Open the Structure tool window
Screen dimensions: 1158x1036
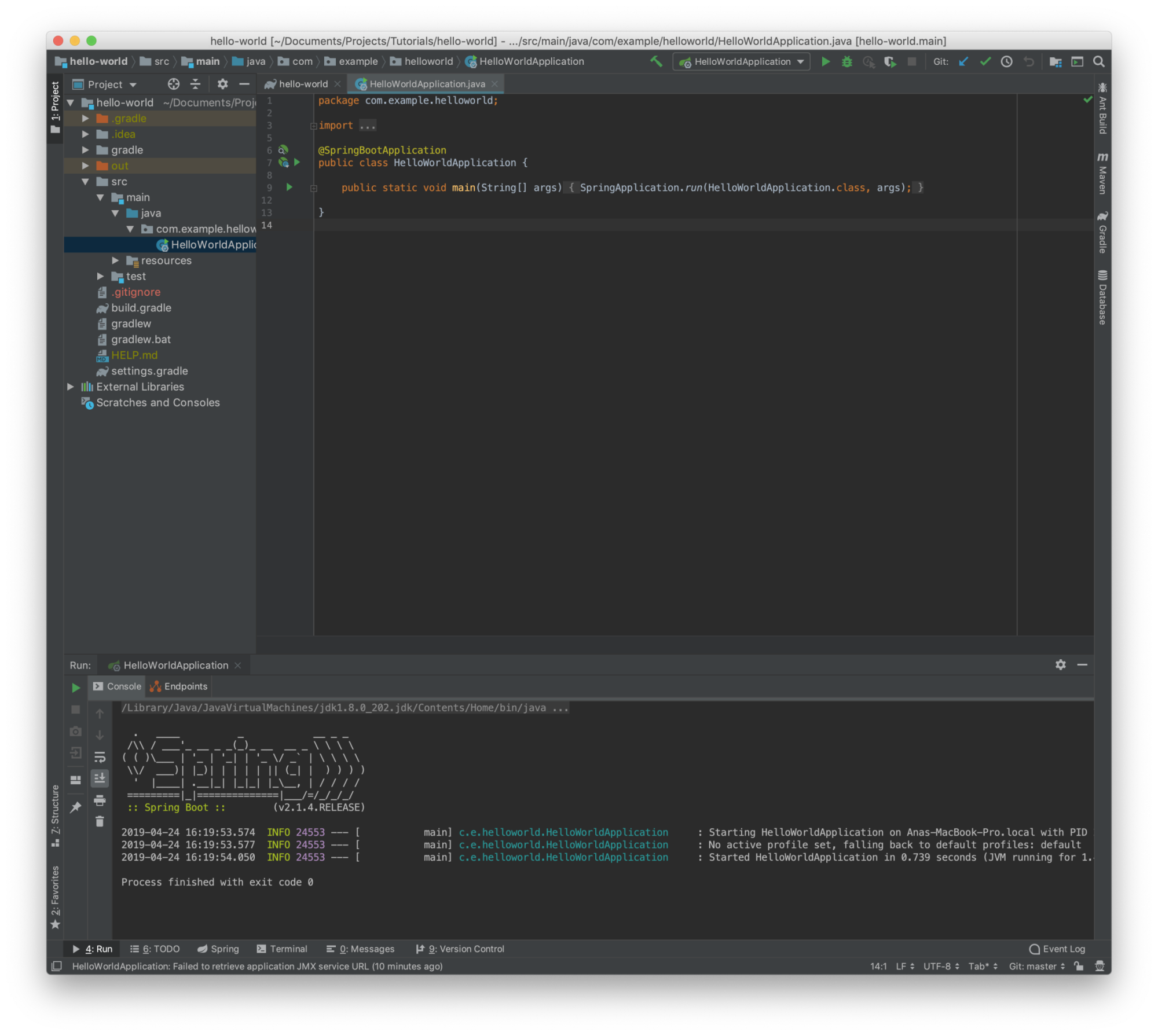tap(56, 815)
